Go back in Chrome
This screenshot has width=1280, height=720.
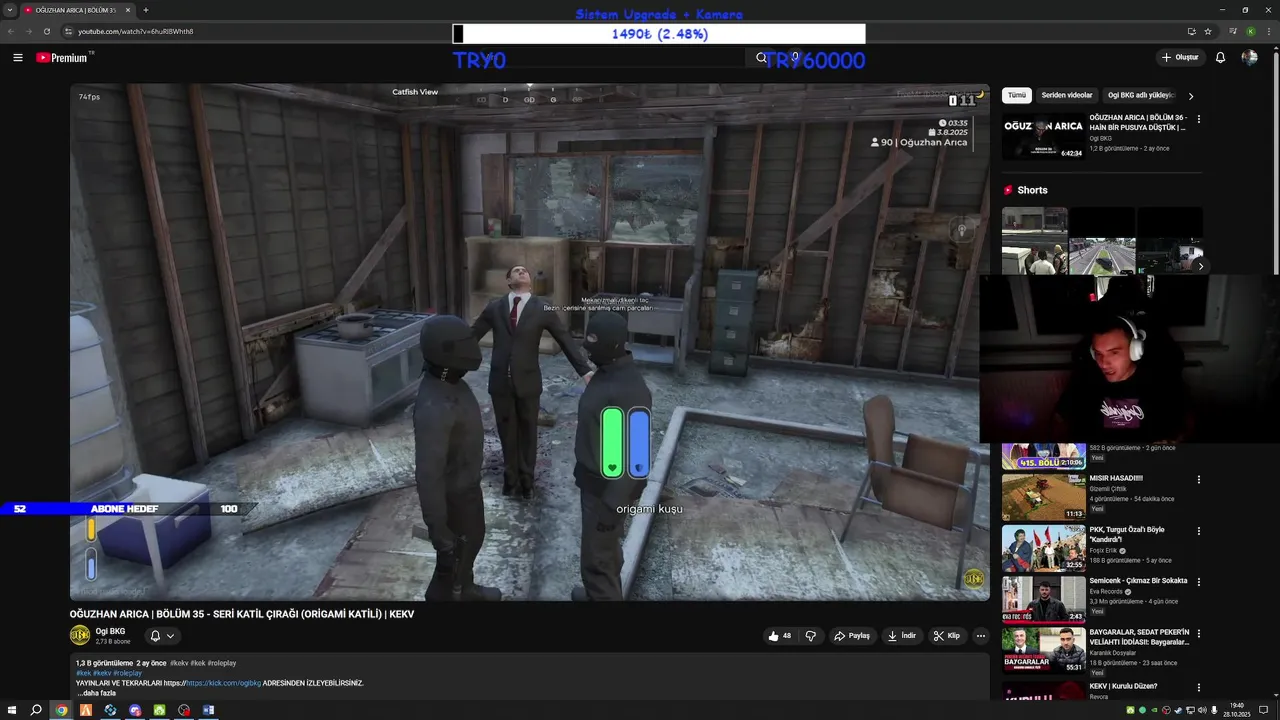(11, 31)
